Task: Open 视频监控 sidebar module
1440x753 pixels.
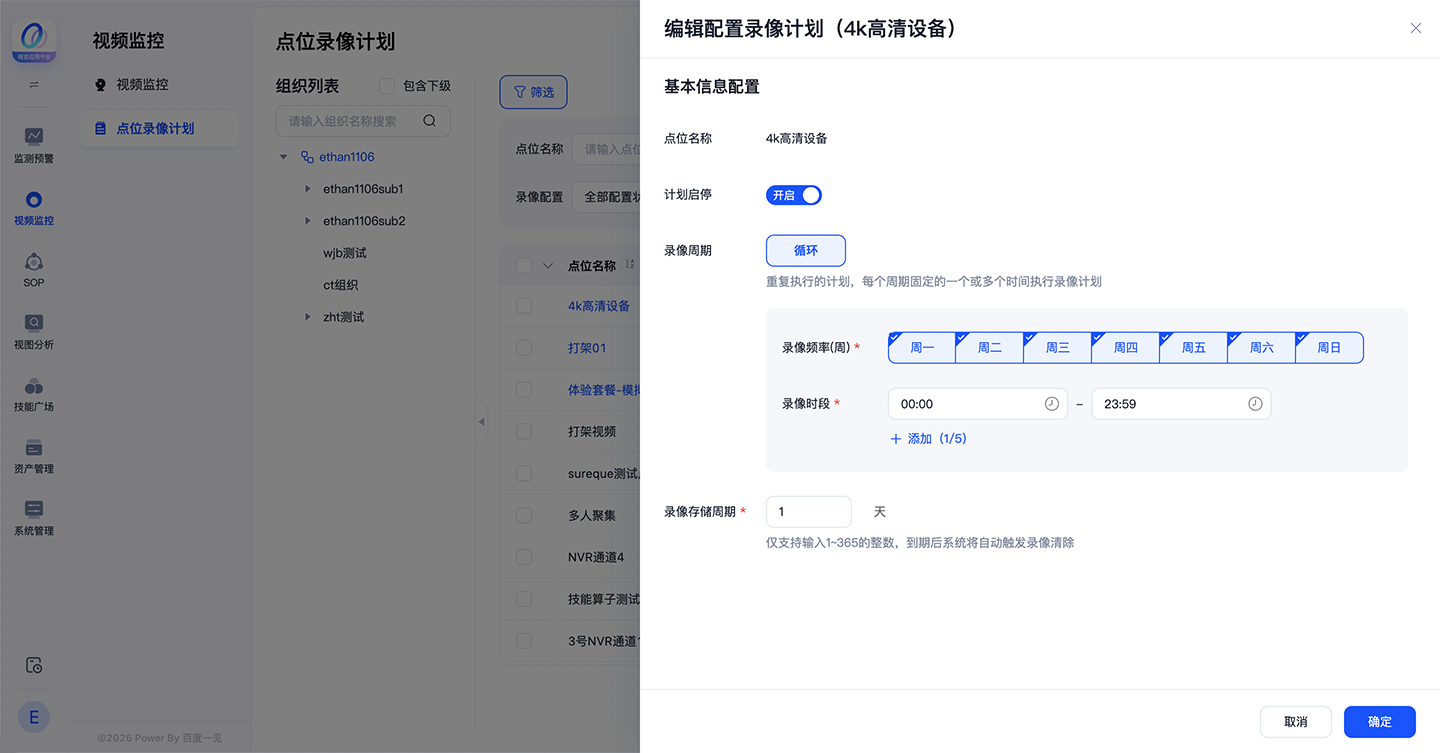Action: (34, 207)
